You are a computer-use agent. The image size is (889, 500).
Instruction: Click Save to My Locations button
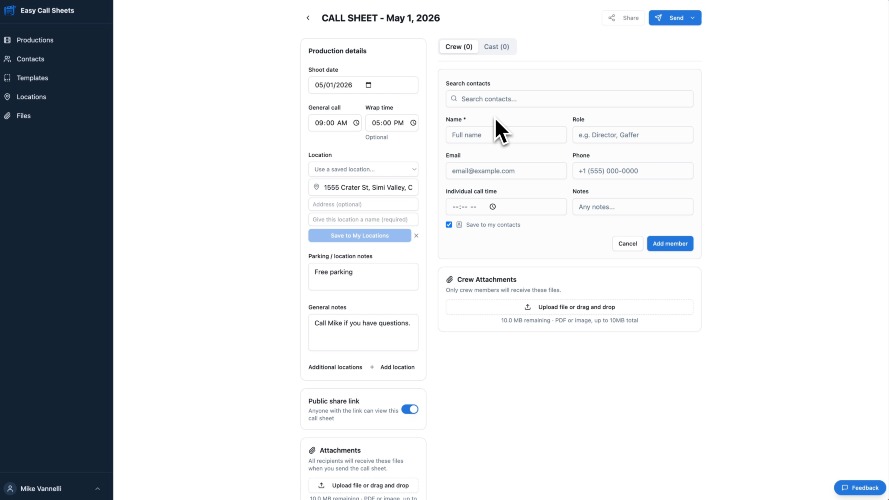click(359, 236)
